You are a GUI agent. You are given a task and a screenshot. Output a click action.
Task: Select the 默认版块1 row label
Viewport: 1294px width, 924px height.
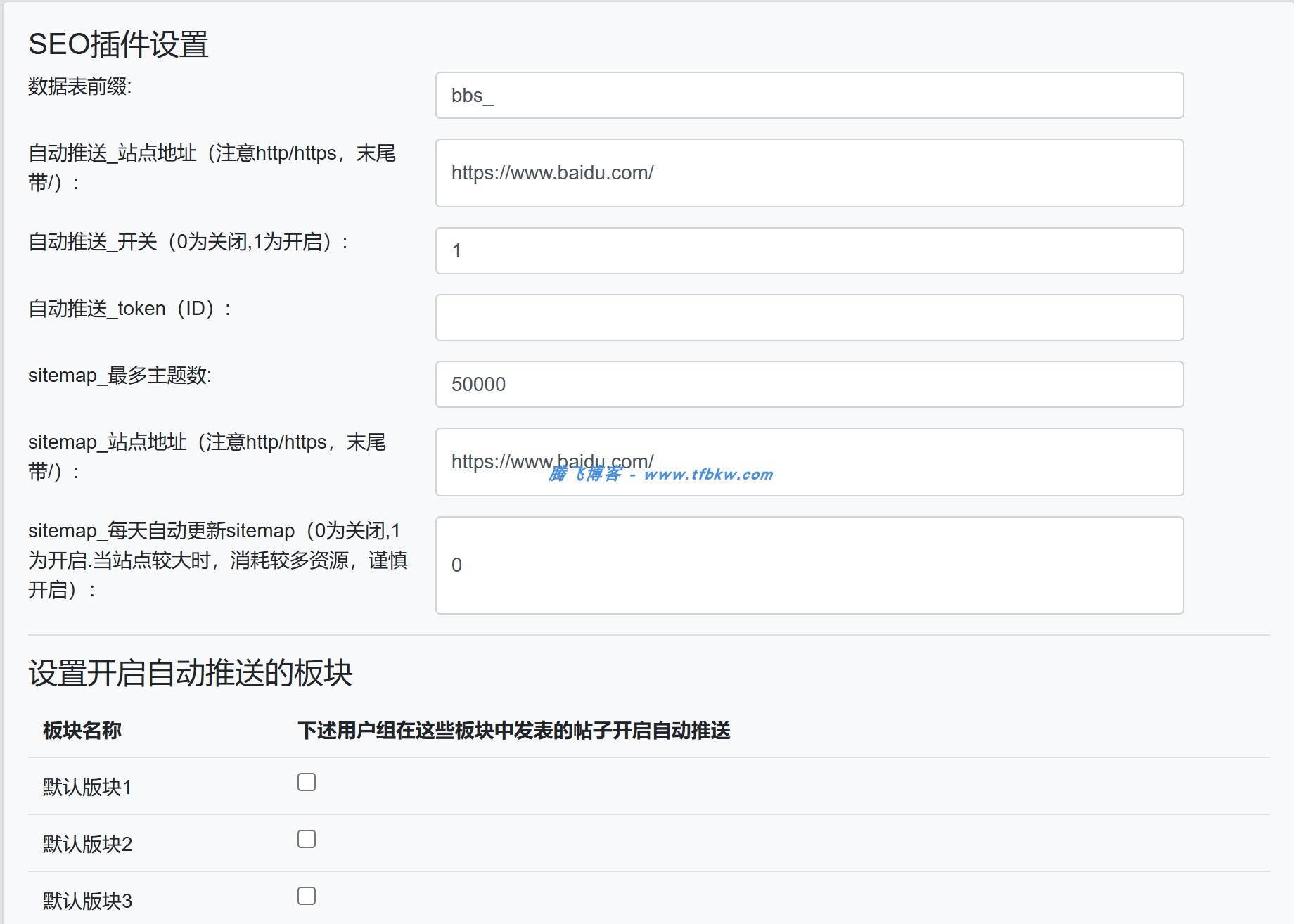pos(84,787)
